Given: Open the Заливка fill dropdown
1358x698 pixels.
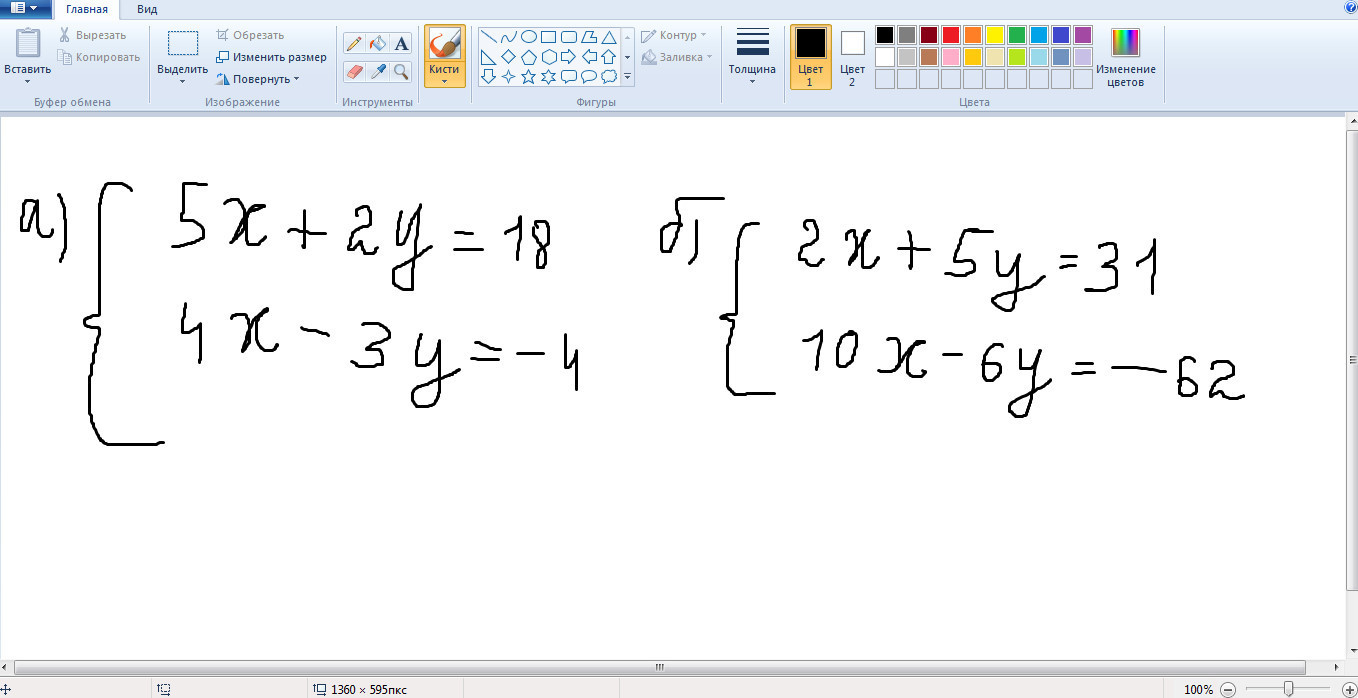Looking at the screenshot, I should (x=677, y=57).
